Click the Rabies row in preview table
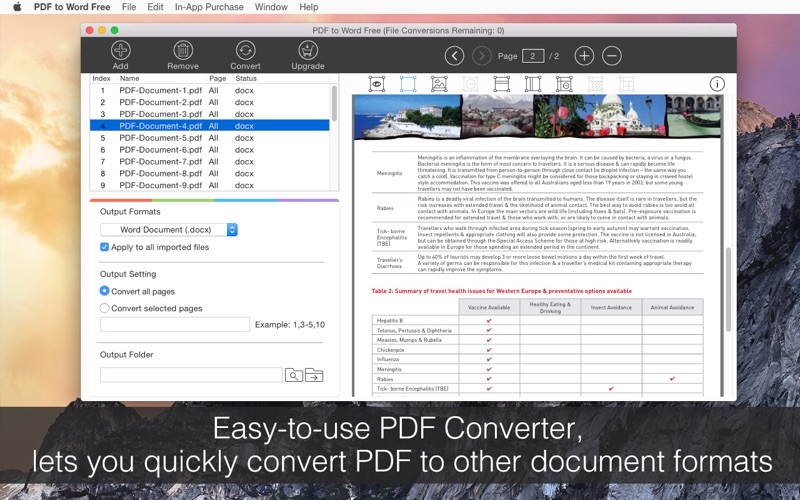Viewport: 800px width, 500px height. point(537,379)
